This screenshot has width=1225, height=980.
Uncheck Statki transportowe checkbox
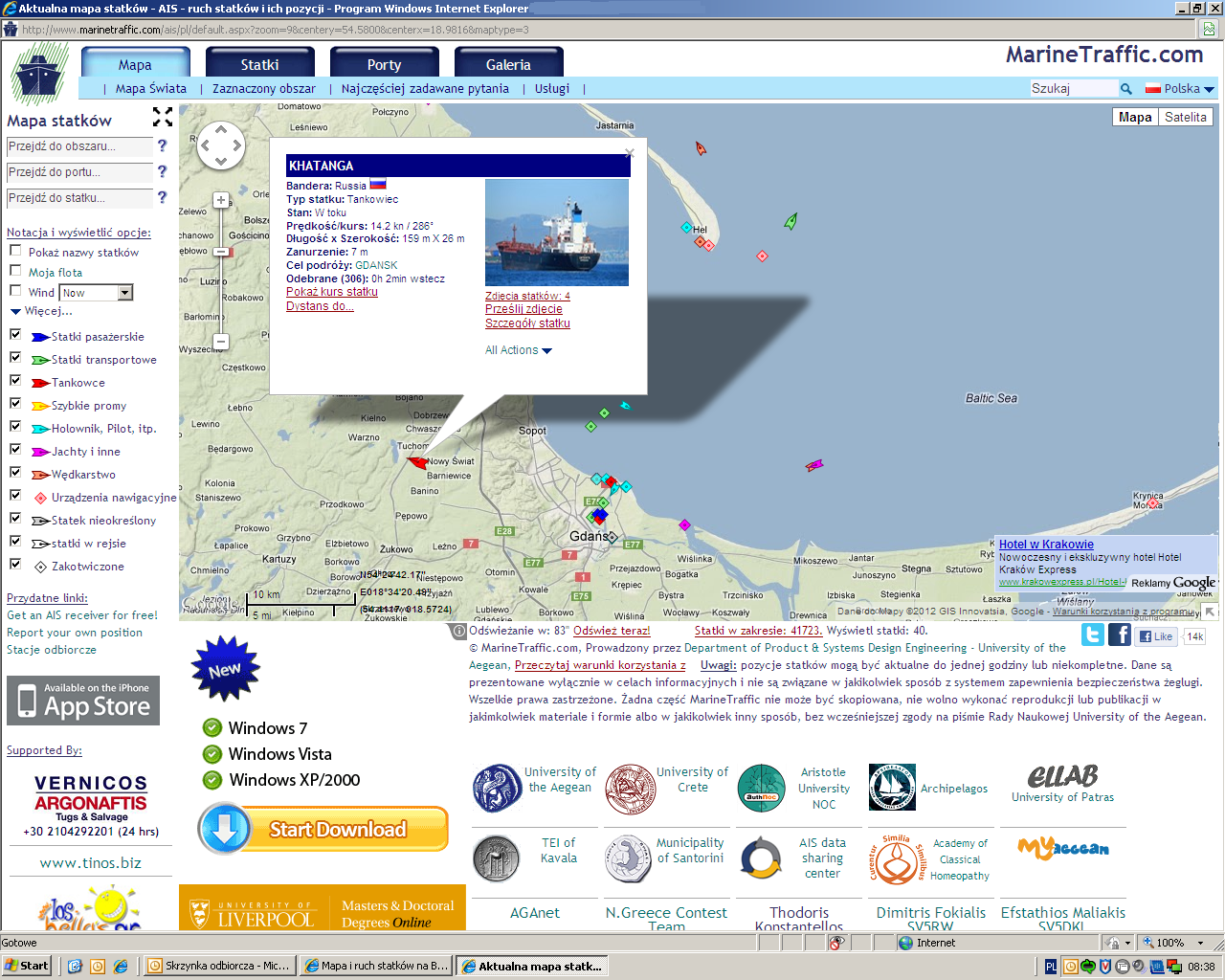click(x=15, y=358)
